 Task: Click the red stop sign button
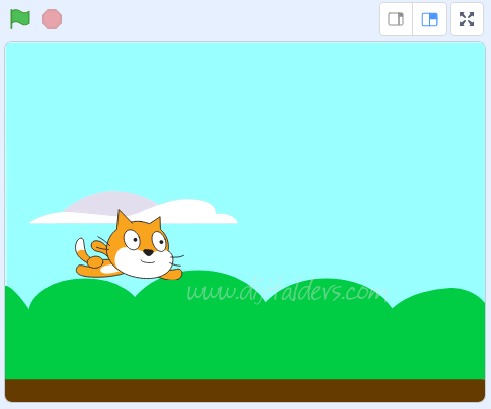point(52,19)
